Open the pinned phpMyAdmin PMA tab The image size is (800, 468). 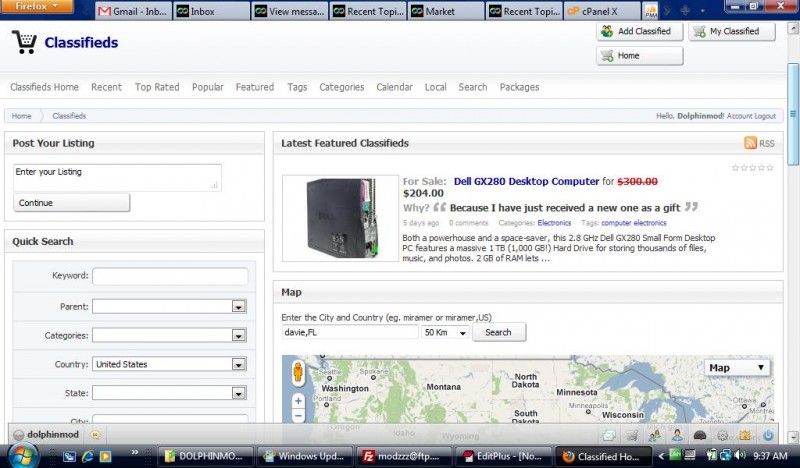click(651, 11)
